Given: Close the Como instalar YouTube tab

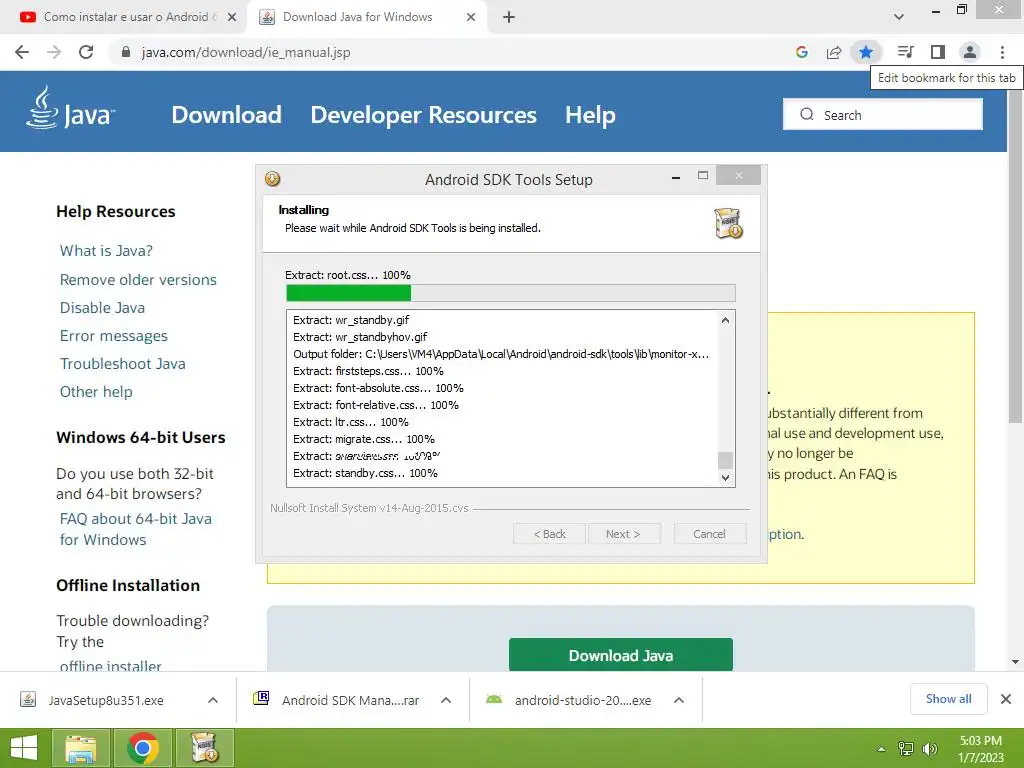Looking at the screenshot, I should pyautogui.click(x=232, y=17).
